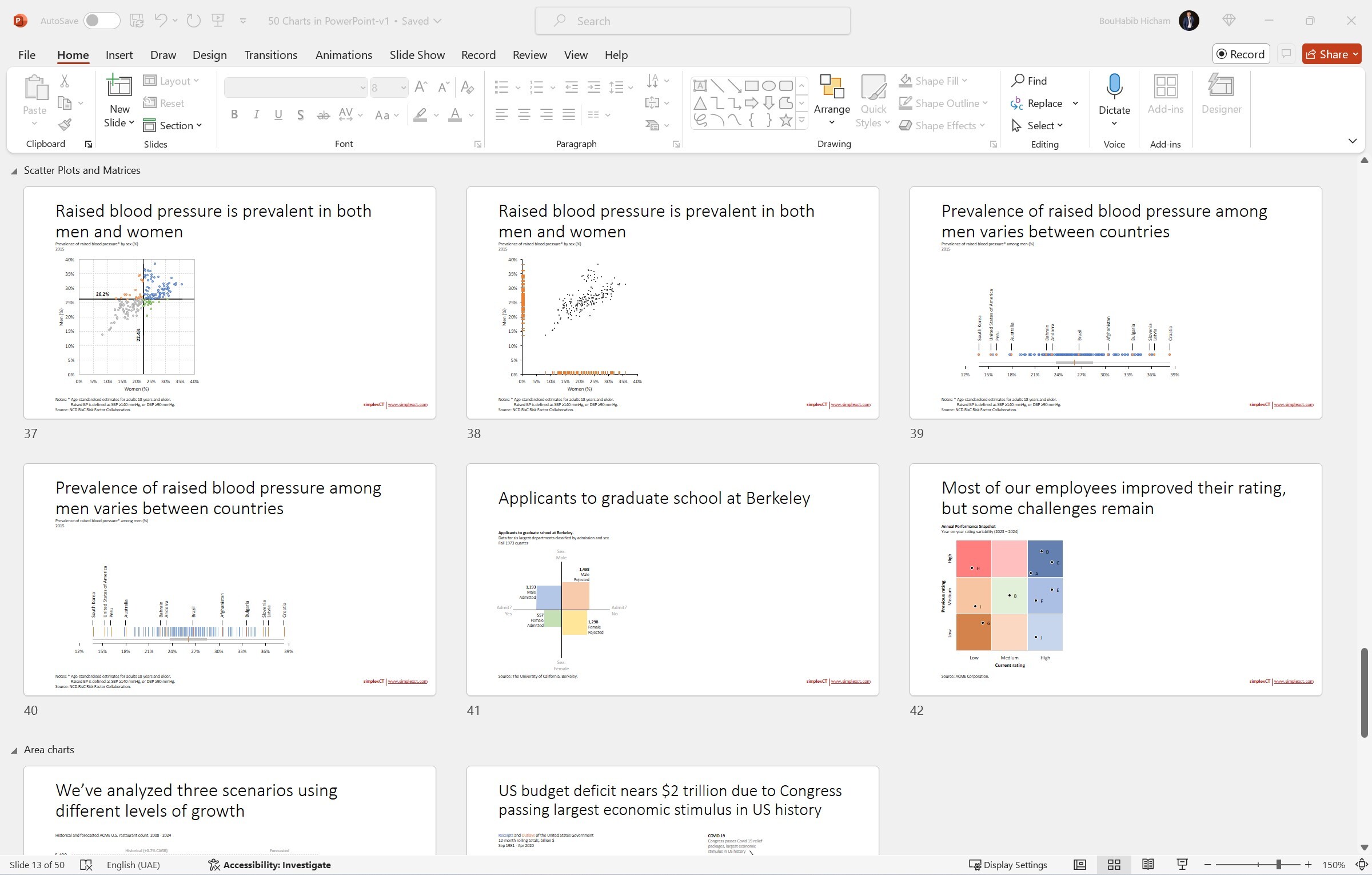Click the Decrease List Level icon
Viewport: 1372px width, 875px height.
pyautogui.click(x=571, y=87)
